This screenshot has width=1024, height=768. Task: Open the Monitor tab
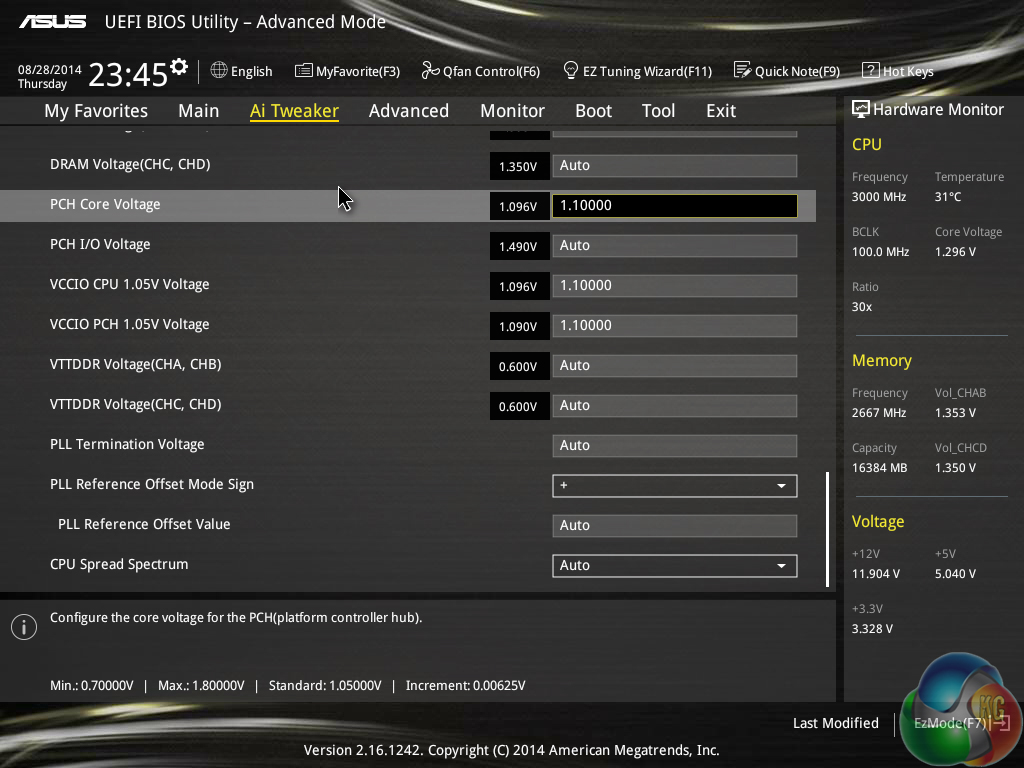[x=512, y=110]
